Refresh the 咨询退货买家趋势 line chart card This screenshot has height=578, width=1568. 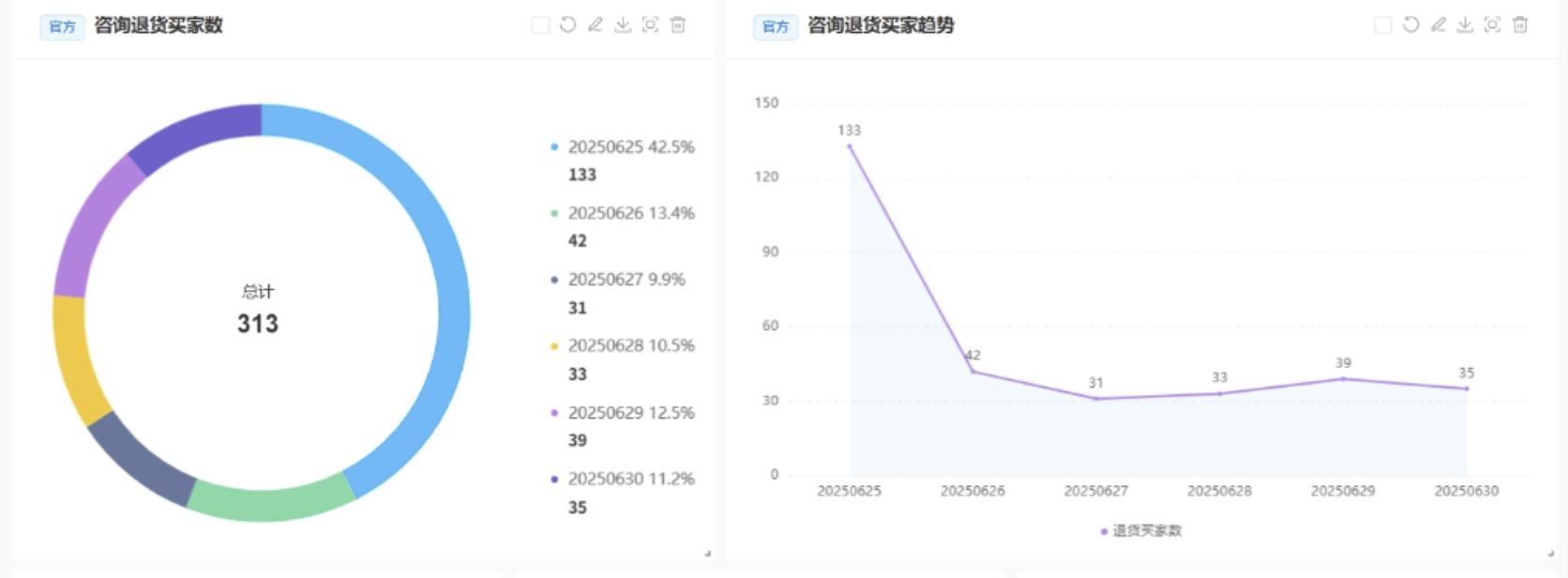(x=1410, y=25)
